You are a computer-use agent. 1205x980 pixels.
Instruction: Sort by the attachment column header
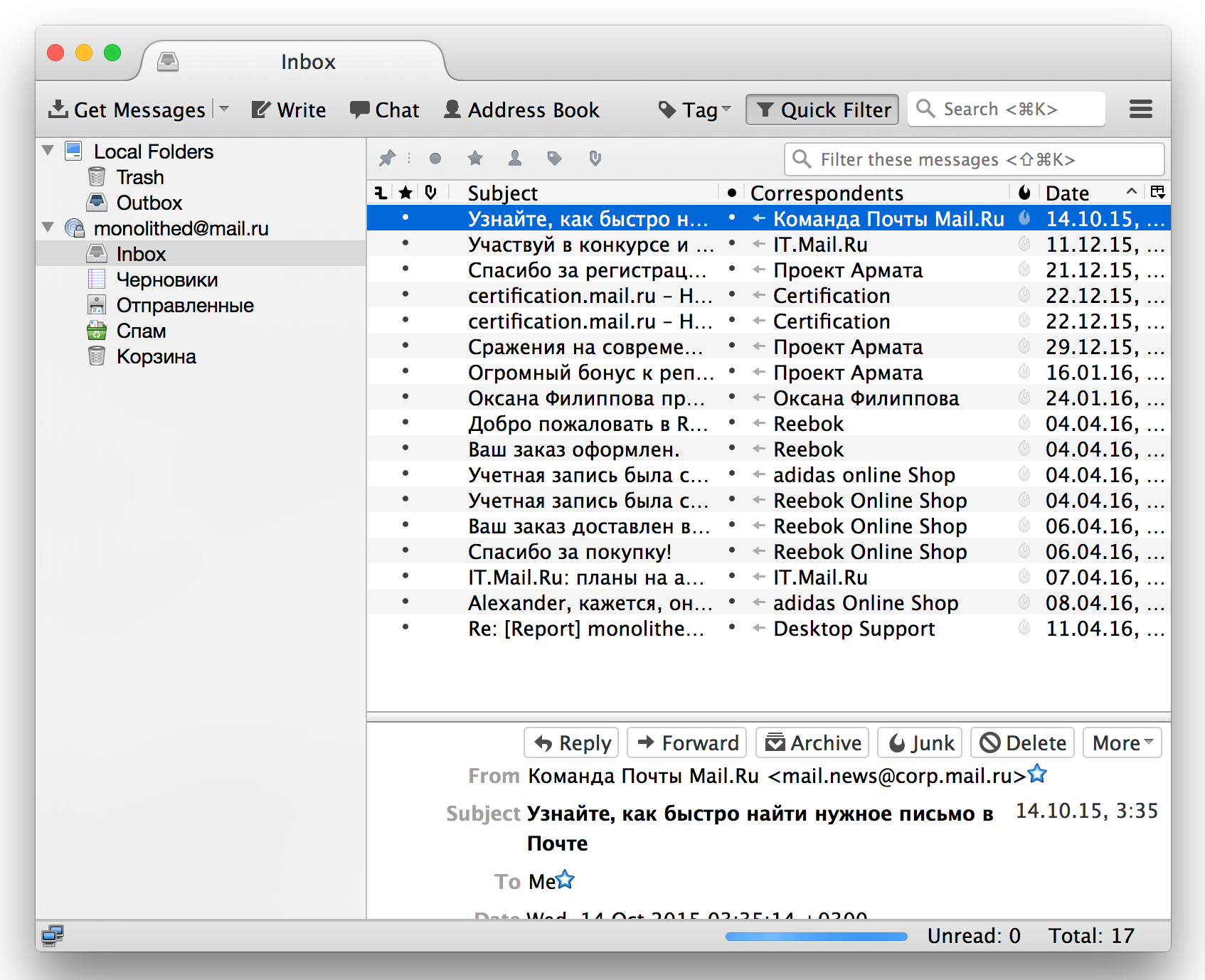click(430, 192)
